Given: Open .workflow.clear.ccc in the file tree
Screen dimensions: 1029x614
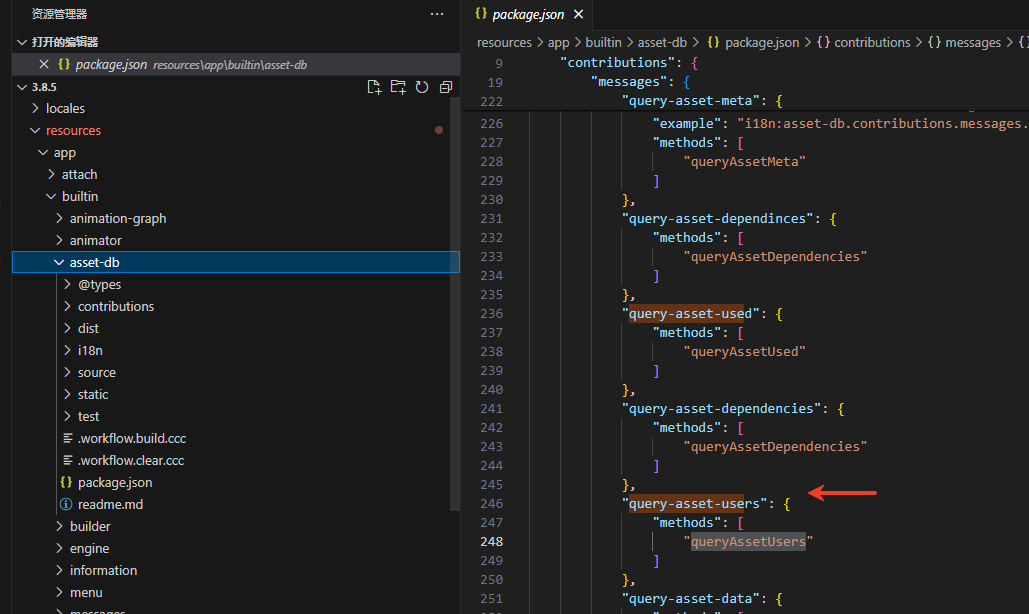Looking at the screenshot, I should point(131,460).
